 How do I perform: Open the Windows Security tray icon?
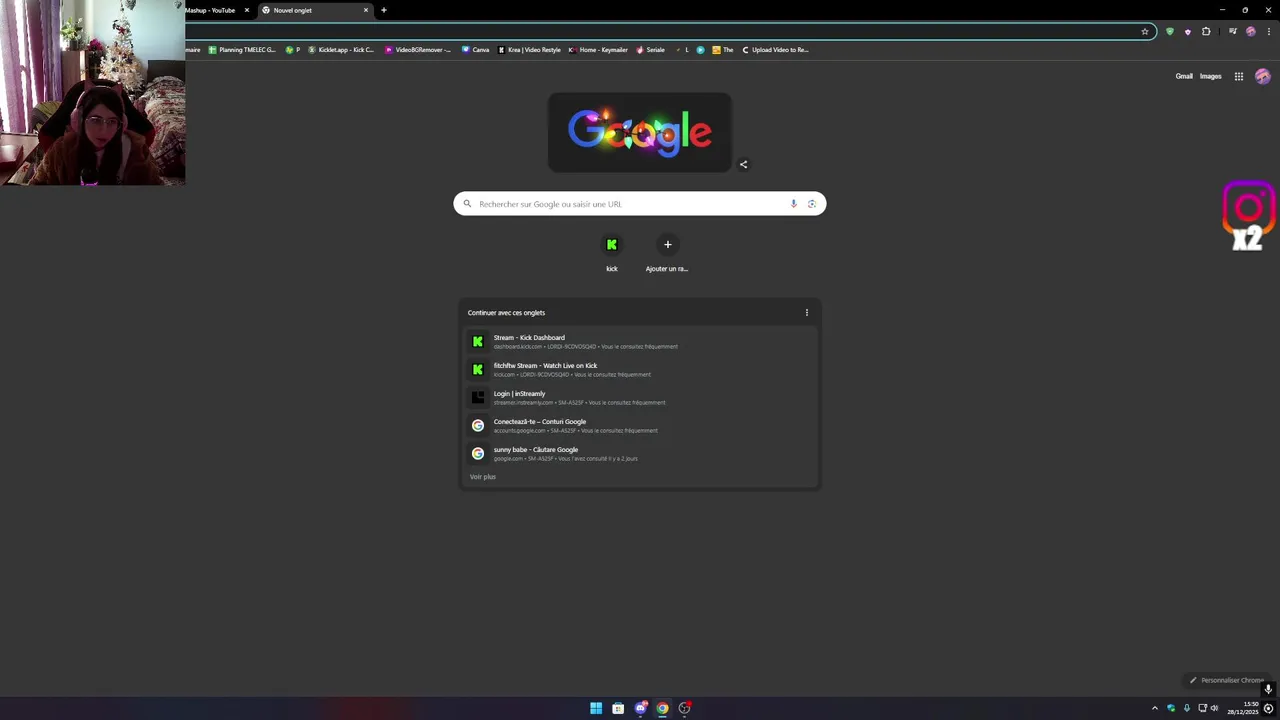[x=1171, y=708]
